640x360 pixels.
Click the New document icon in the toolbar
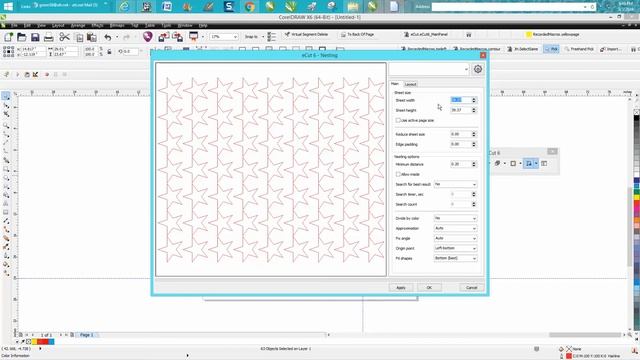8,37
